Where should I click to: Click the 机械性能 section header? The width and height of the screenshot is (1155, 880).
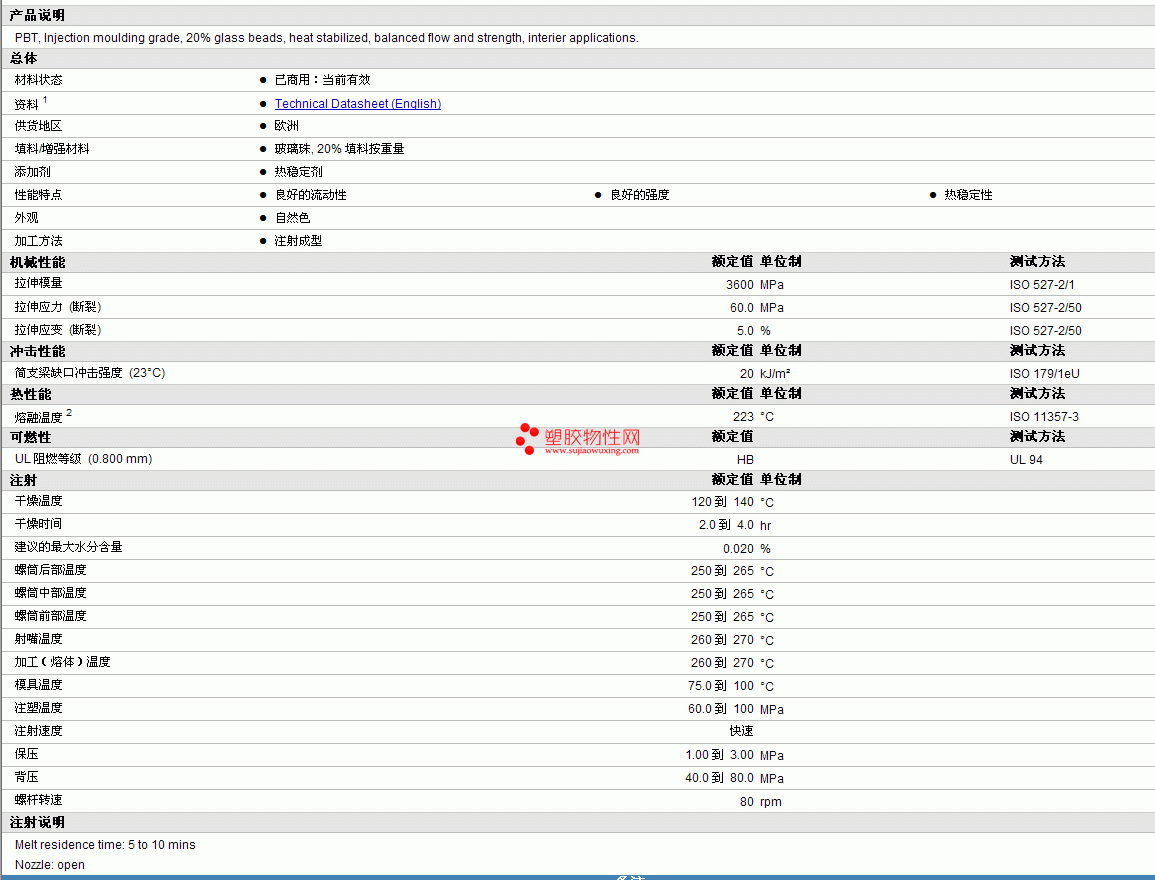(38, 262)
